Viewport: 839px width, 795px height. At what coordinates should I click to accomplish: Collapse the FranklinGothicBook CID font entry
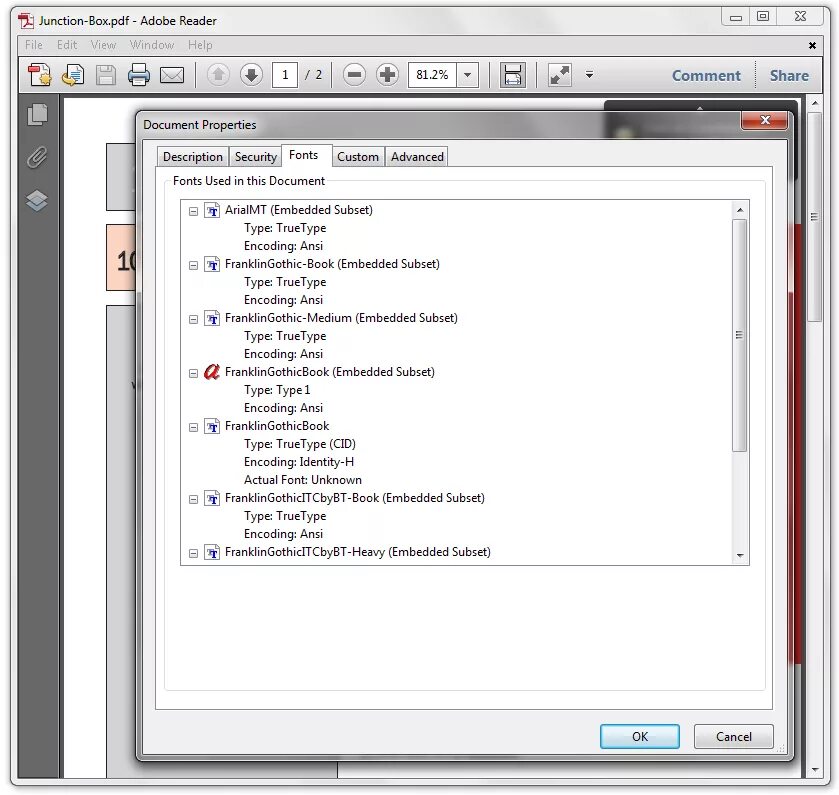click(x=193, y=427)
